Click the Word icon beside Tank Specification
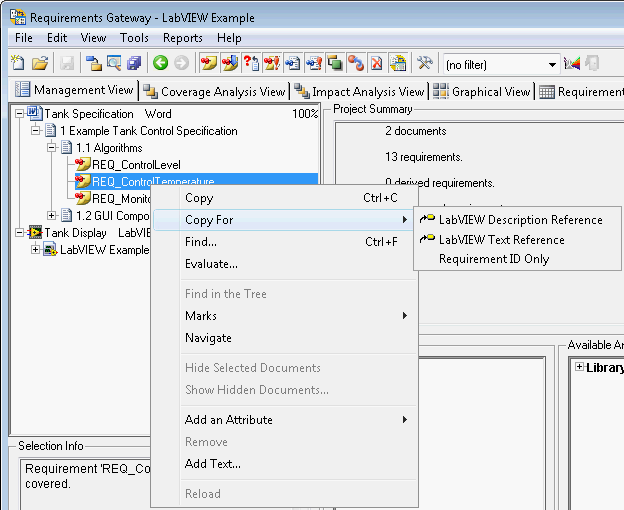Viewport: 624px width, 510px height. 35,114
